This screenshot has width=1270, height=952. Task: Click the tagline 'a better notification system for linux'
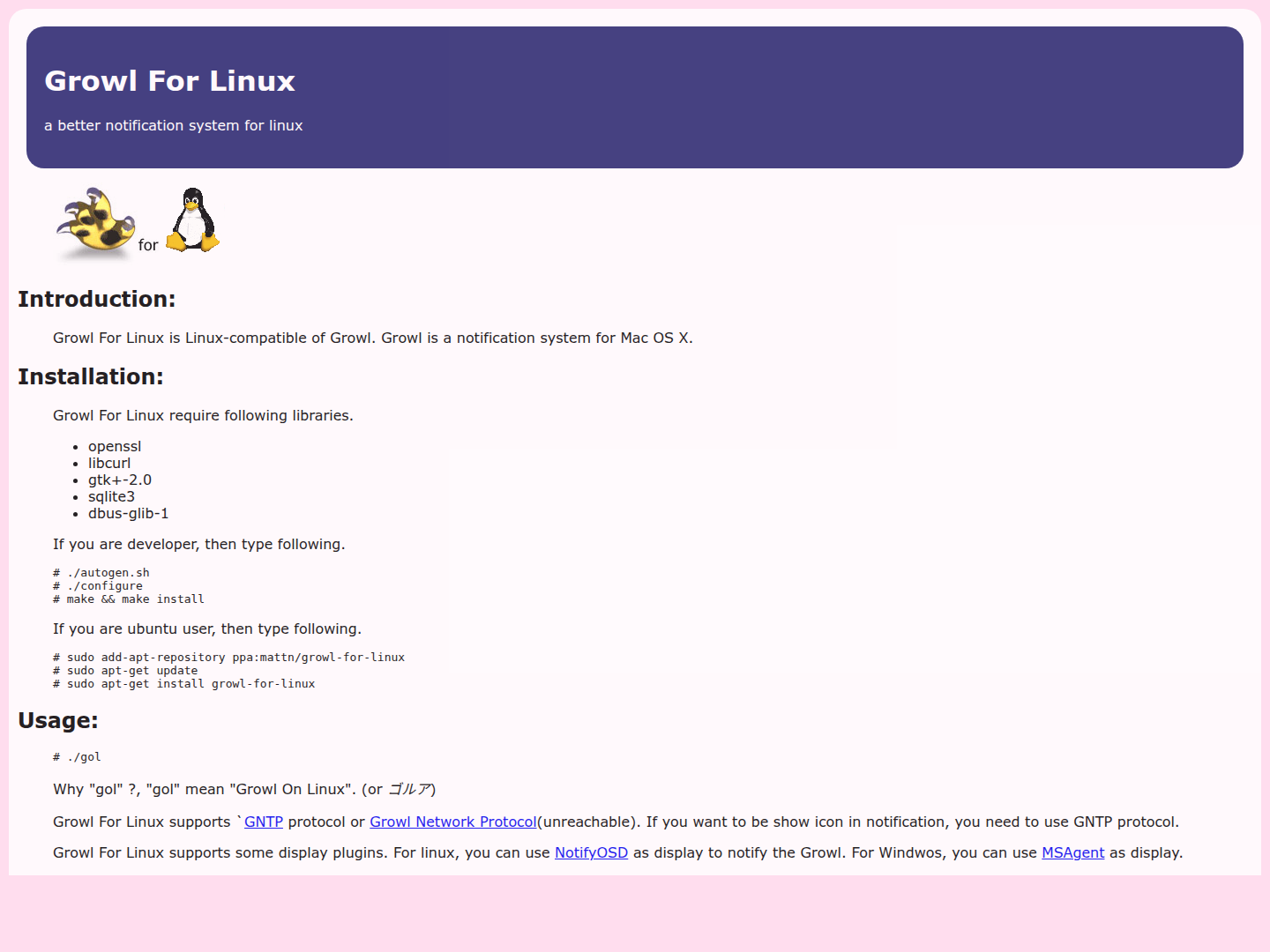[174, 125]
